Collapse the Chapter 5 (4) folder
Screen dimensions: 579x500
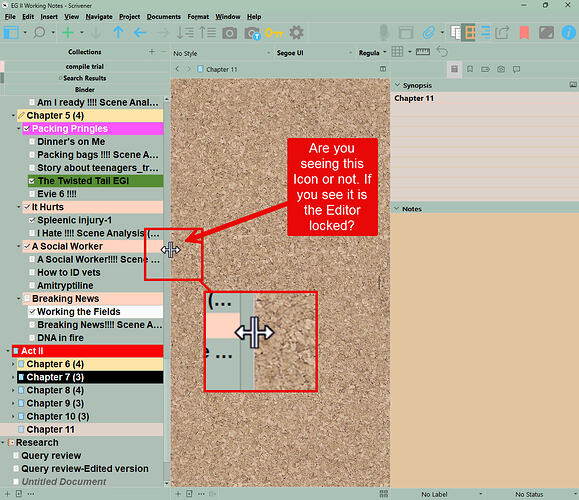pyautogui.click(x=13, y=116)
